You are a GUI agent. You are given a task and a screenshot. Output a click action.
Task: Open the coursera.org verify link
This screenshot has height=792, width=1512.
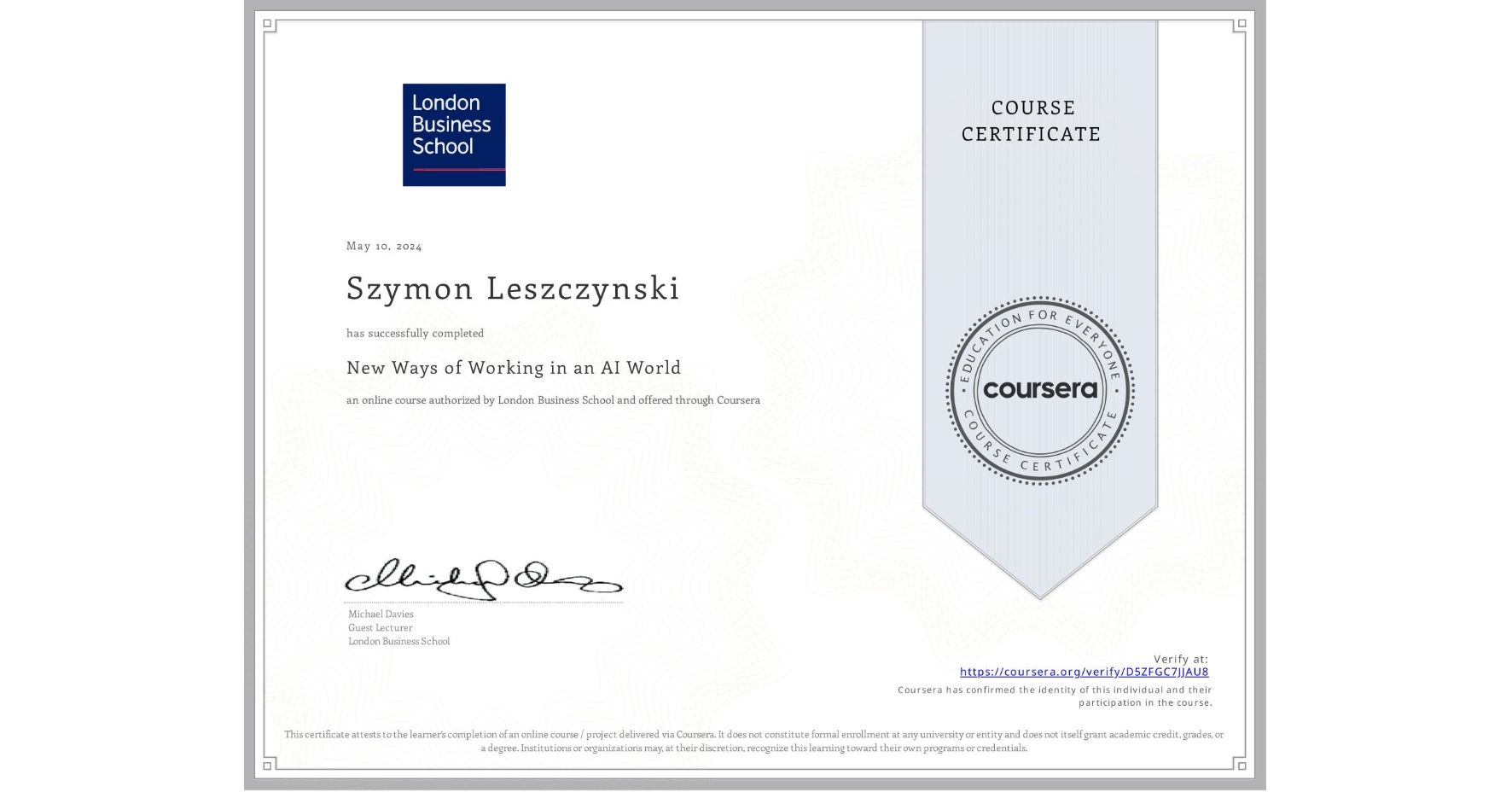click(1084, 672)
